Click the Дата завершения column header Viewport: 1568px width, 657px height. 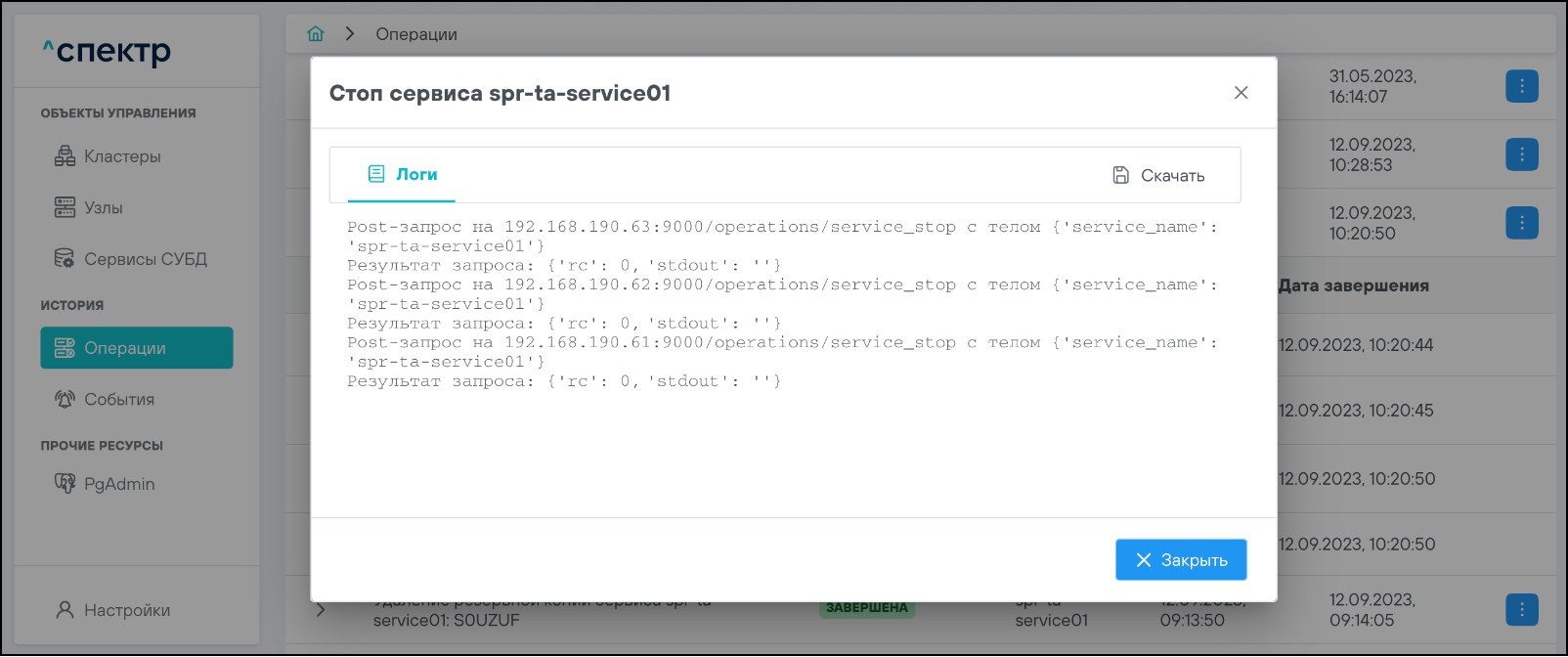coord(1353,285)
